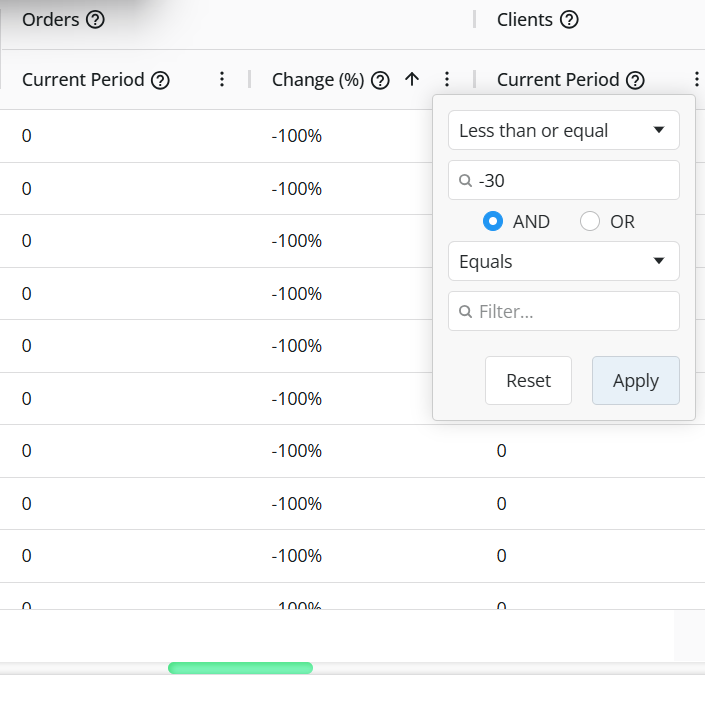
Task: Click the filter value field containing -30
Action: pos(570,181)
